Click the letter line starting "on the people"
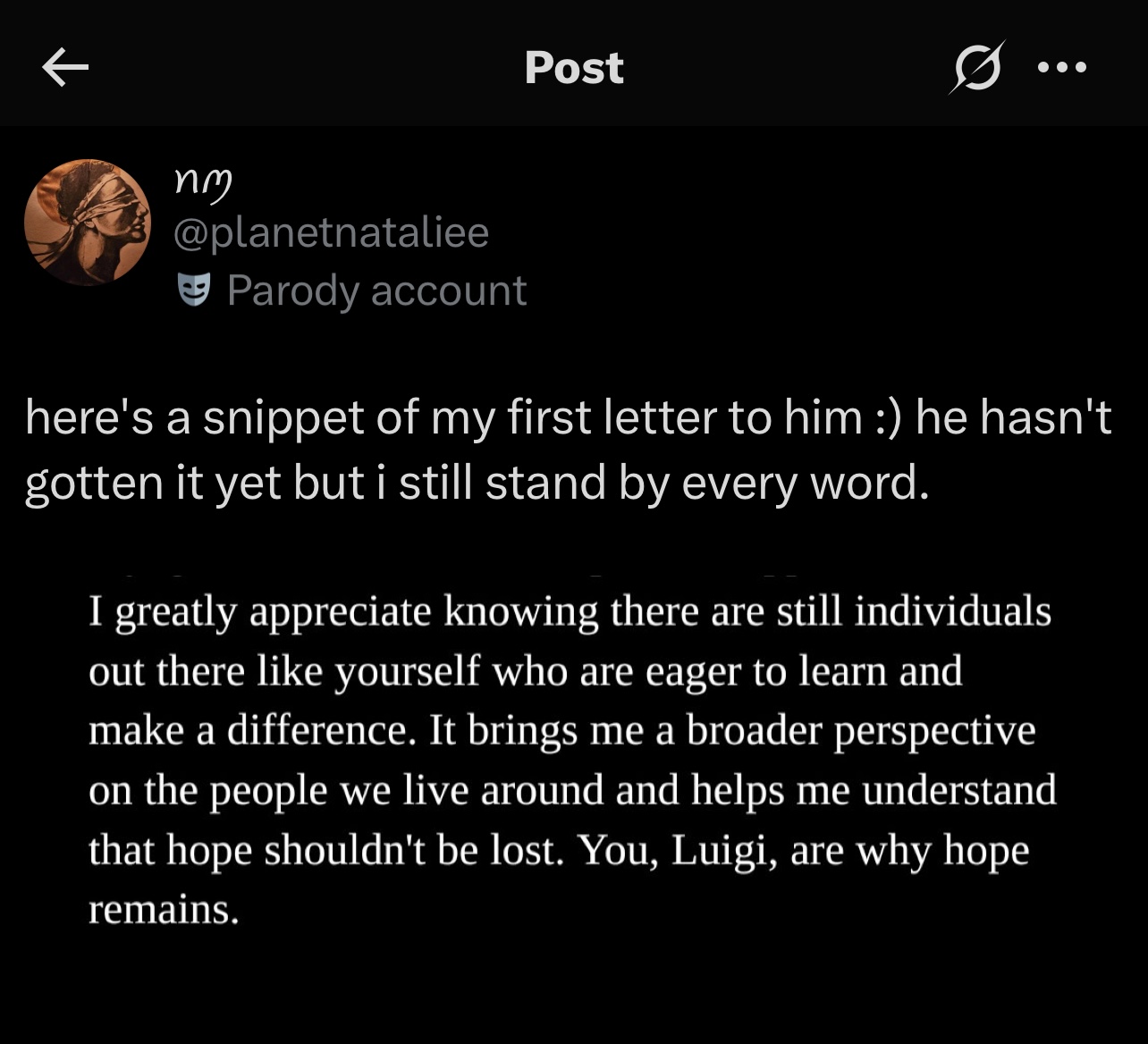The height and width of the screenshot is (1044, 1148). [572, 791]
